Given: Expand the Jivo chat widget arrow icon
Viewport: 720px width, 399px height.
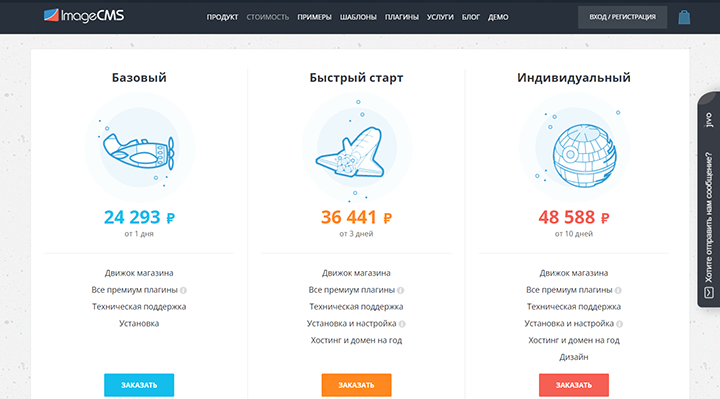Looking at the screenshot, I should coord(709,292).
